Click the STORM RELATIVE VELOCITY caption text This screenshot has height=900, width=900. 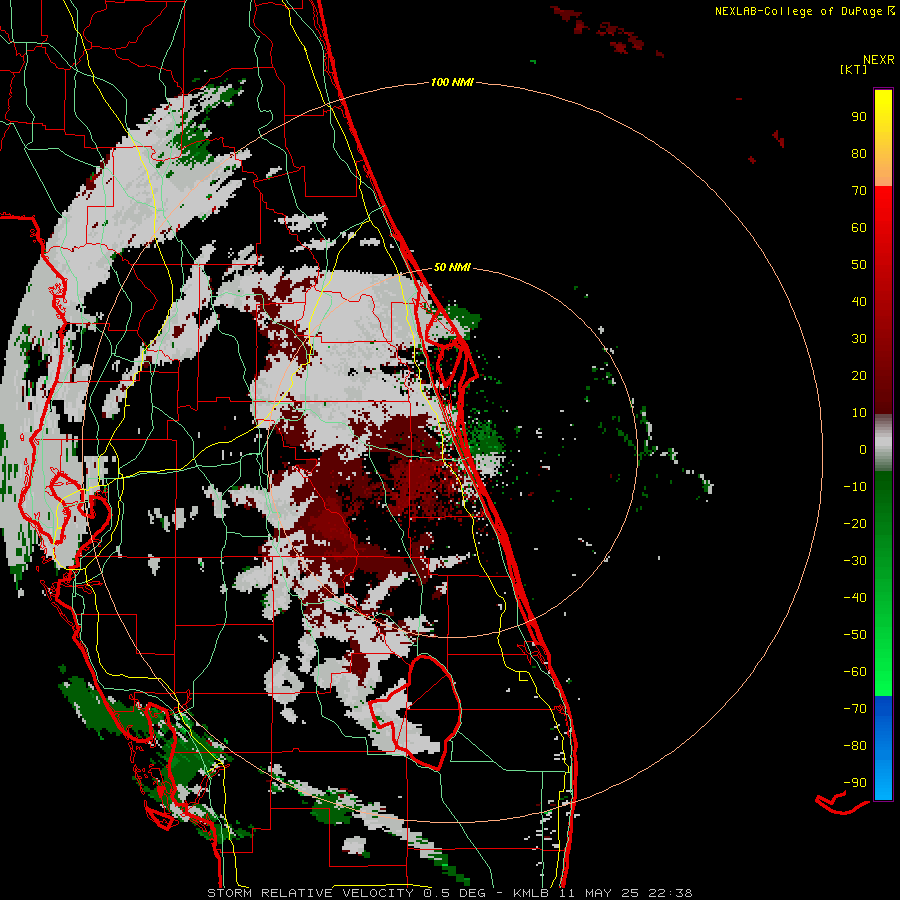click(310, 893)
